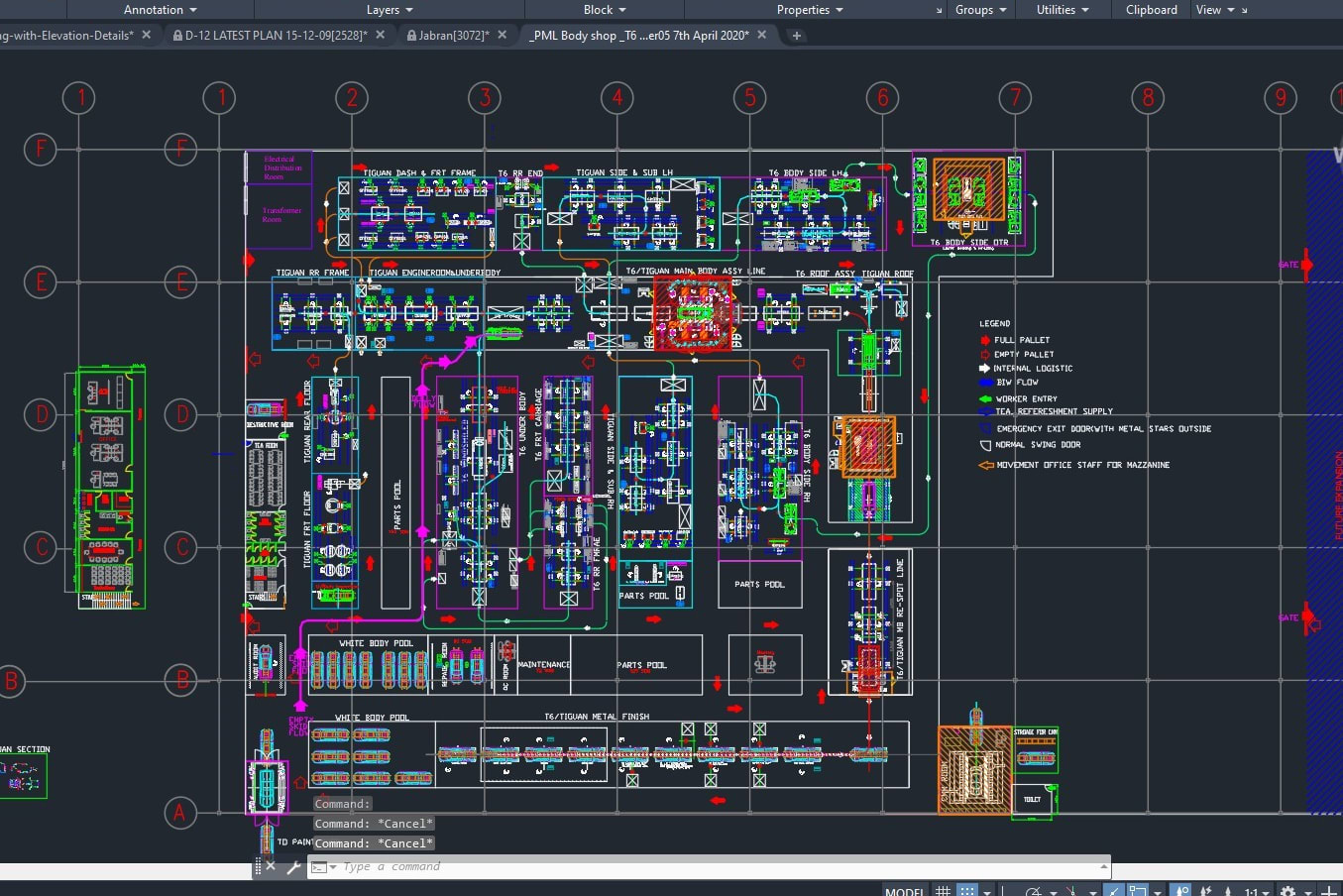Toggle isometric drafting icon
Screen dimensions: 1343x896
pos(1072,891)
